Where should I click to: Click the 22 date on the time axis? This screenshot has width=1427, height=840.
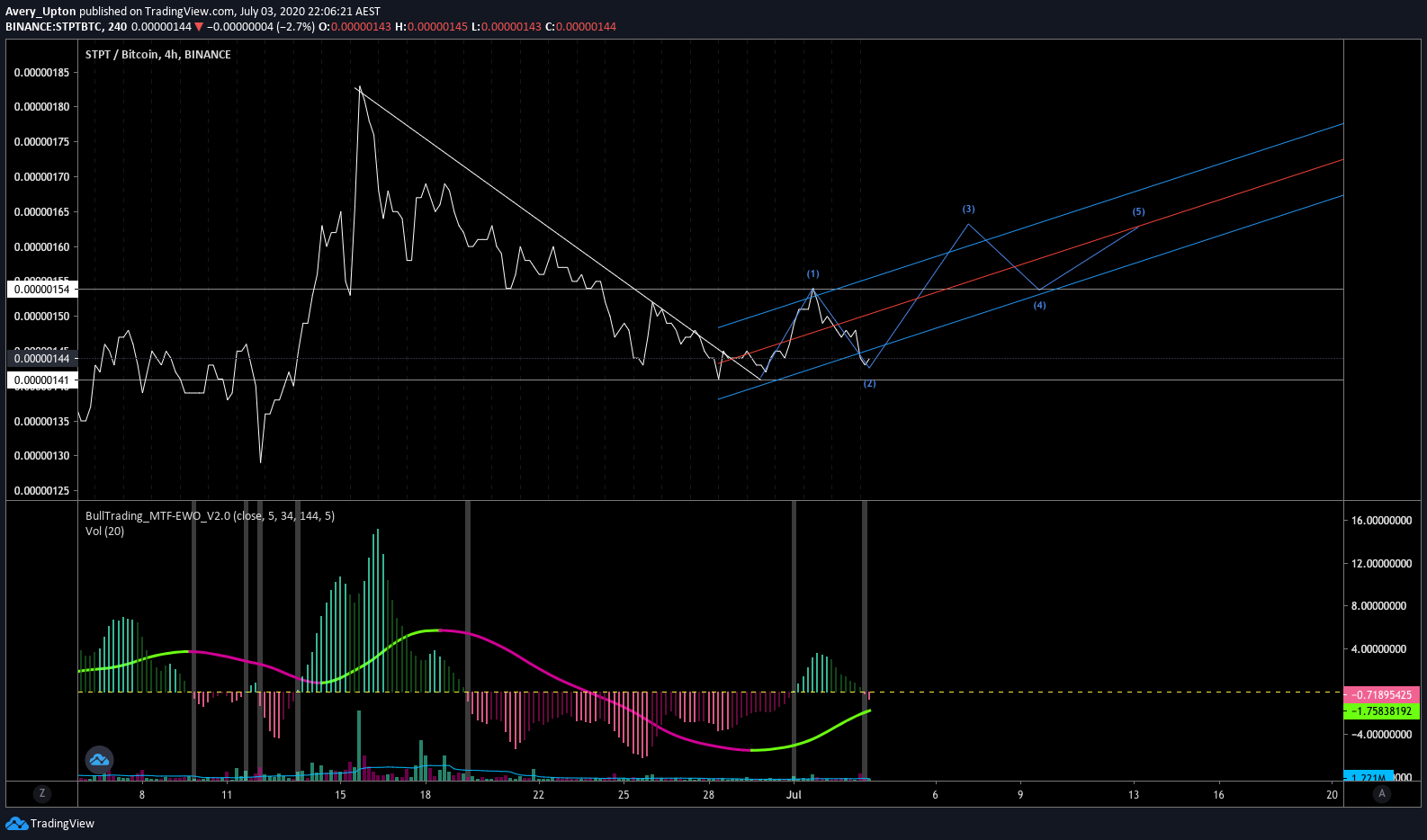[538, 795]
